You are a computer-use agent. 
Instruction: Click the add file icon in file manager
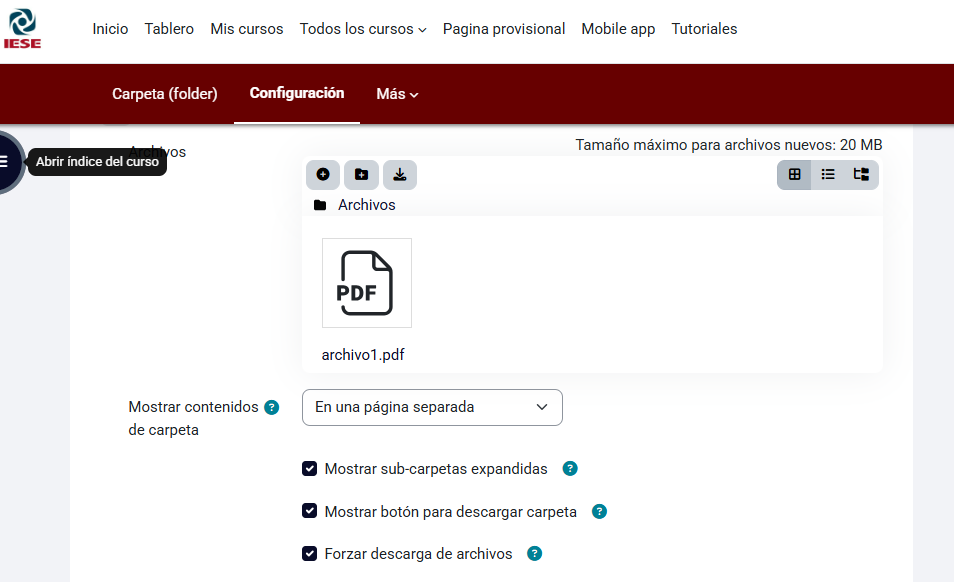tap(323, 174)
